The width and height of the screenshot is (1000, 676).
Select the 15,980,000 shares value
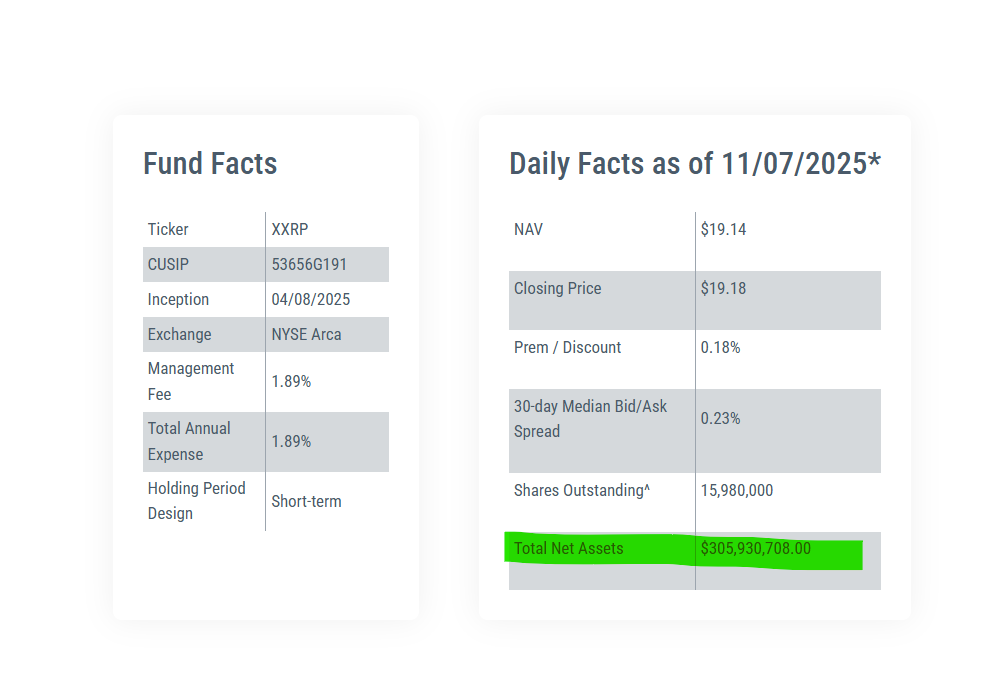736,491
